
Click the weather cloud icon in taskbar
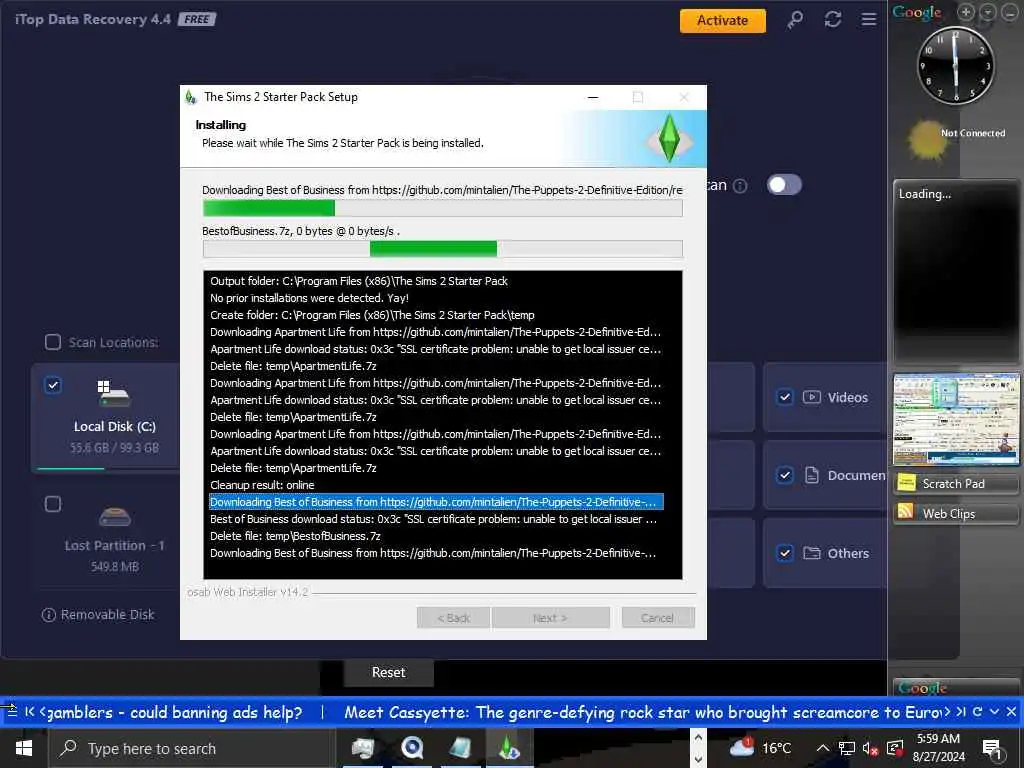[x=742, y=747]
